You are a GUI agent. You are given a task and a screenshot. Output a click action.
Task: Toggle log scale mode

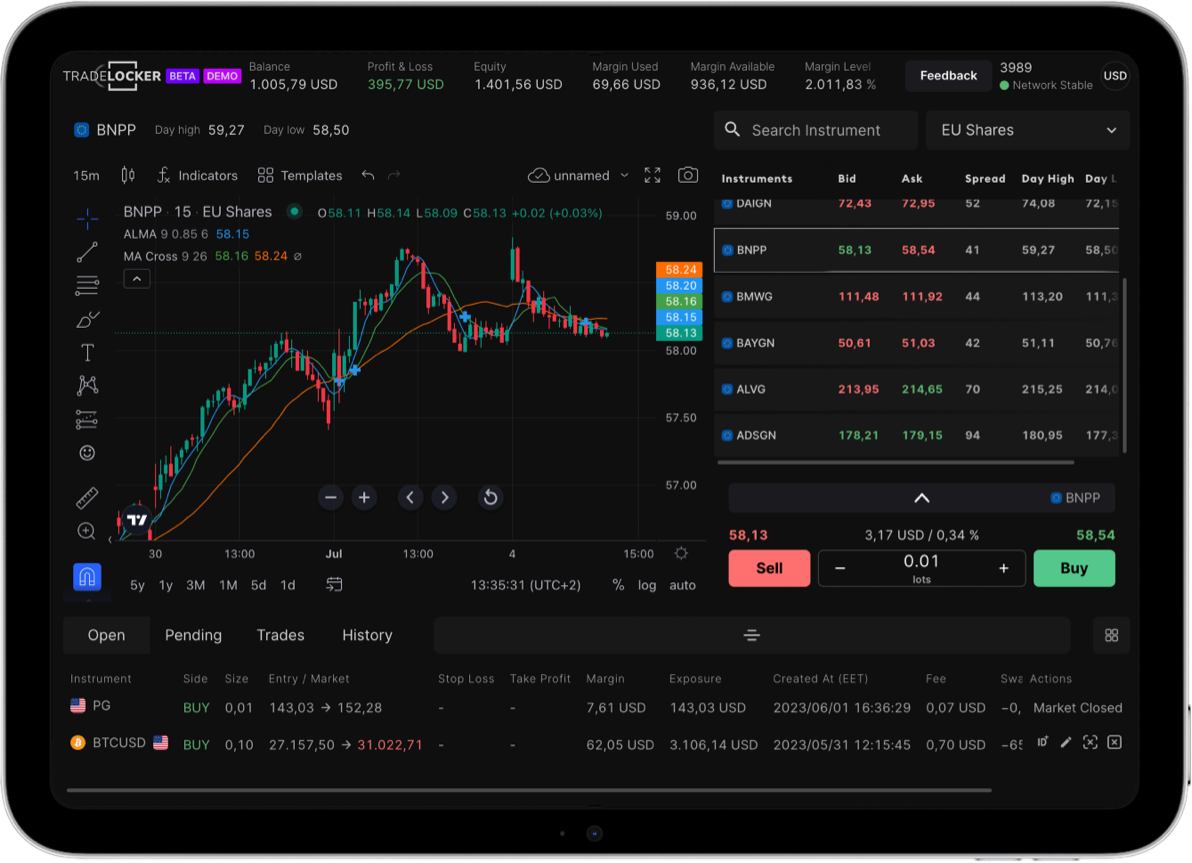point(647,585)
